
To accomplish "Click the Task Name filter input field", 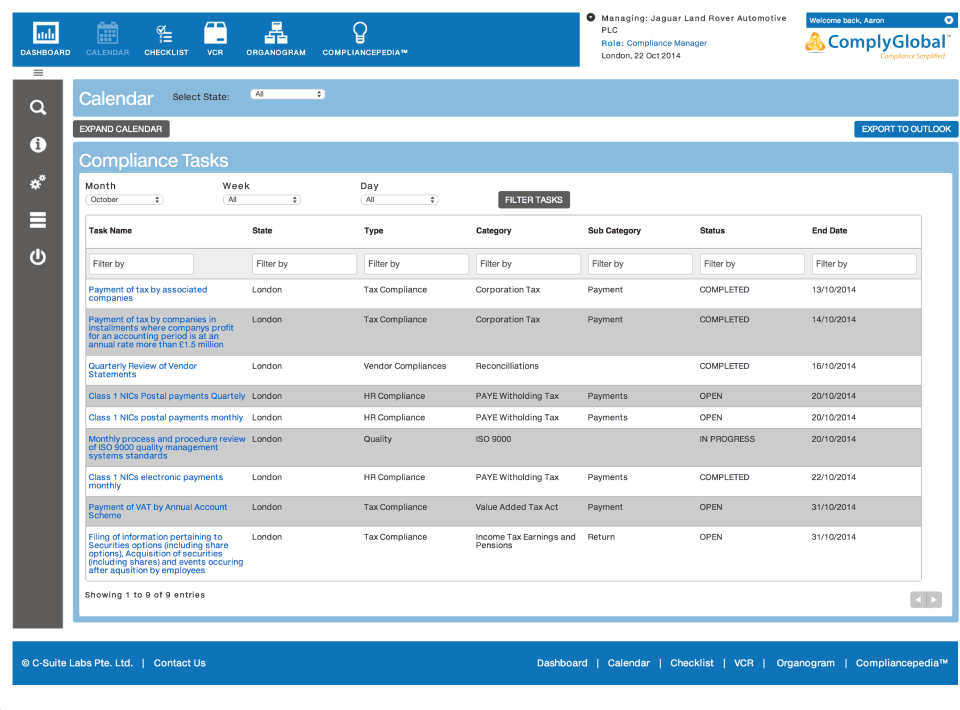I will click(139, 263).
